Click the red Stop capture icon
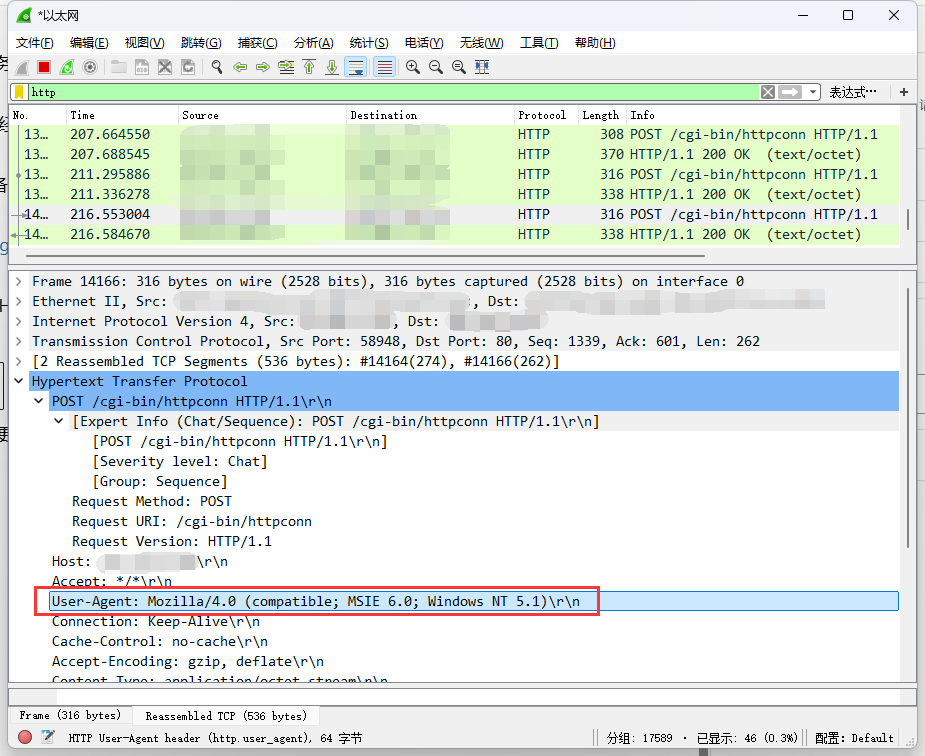This screenshot has height=756, width=925. pos(44,67)
